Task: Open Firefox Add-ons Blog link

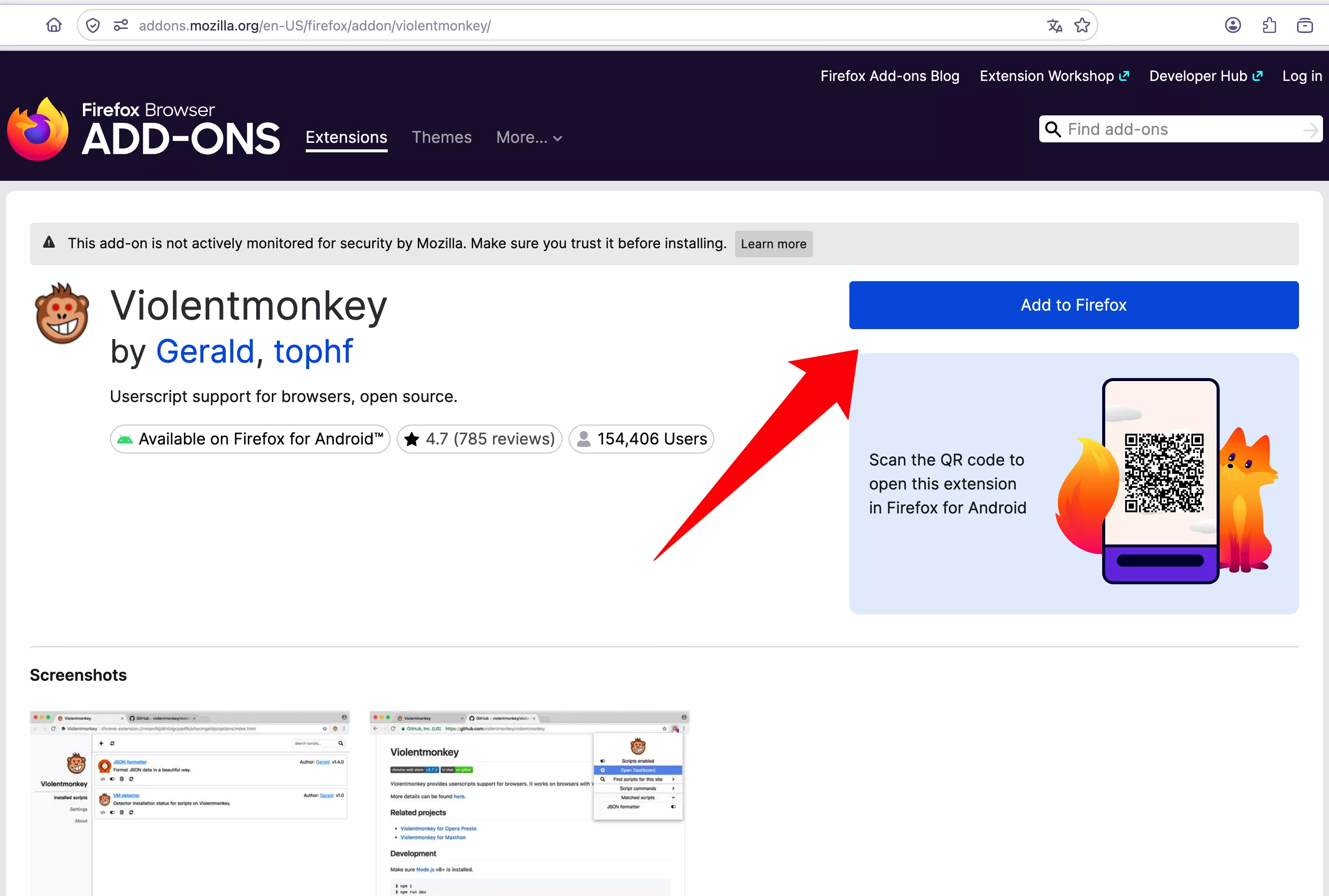Action: coord(890,76)
